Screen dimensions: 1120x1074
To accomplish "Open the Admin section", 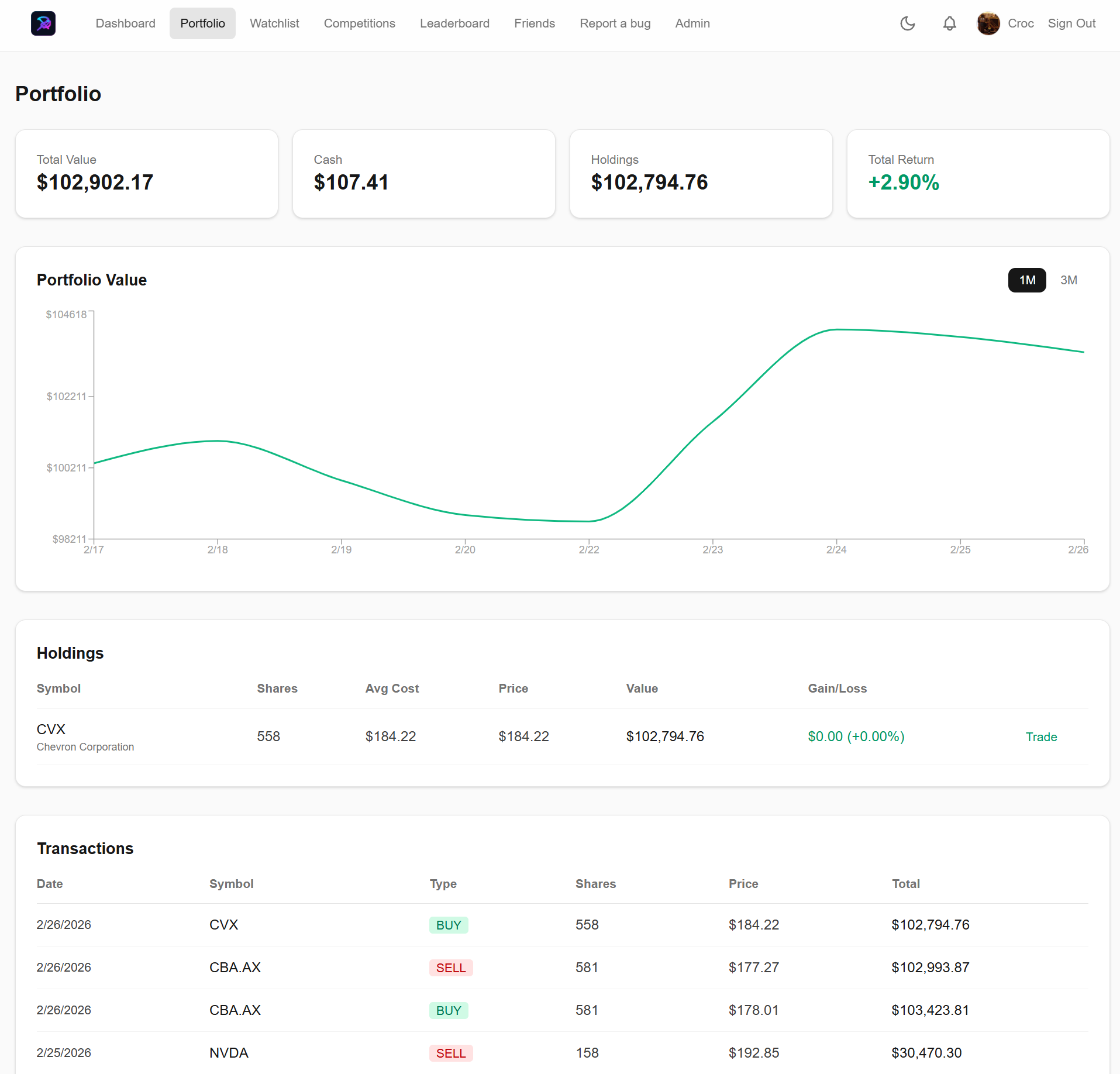I will tap(692, 23).
